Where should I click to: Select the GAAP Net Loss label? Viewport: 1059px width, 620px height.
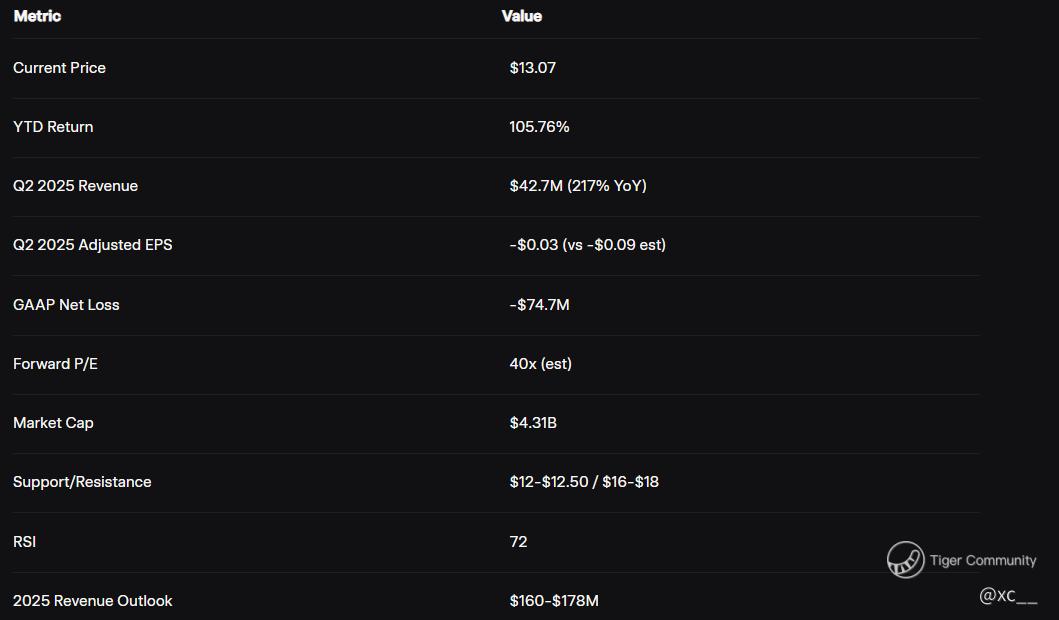point(66,305)
